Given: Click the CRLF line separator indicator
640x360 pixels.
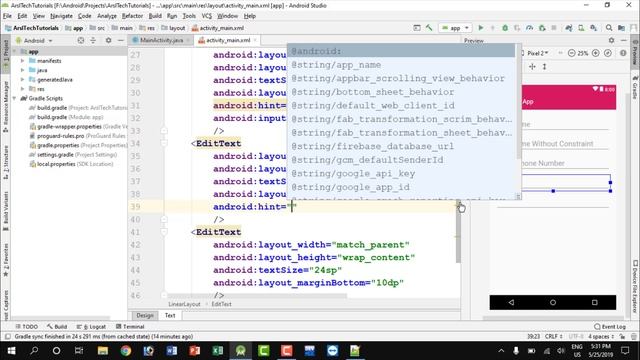Looking at the screenshot, I should pyautogui.click(x=553, y=336).
